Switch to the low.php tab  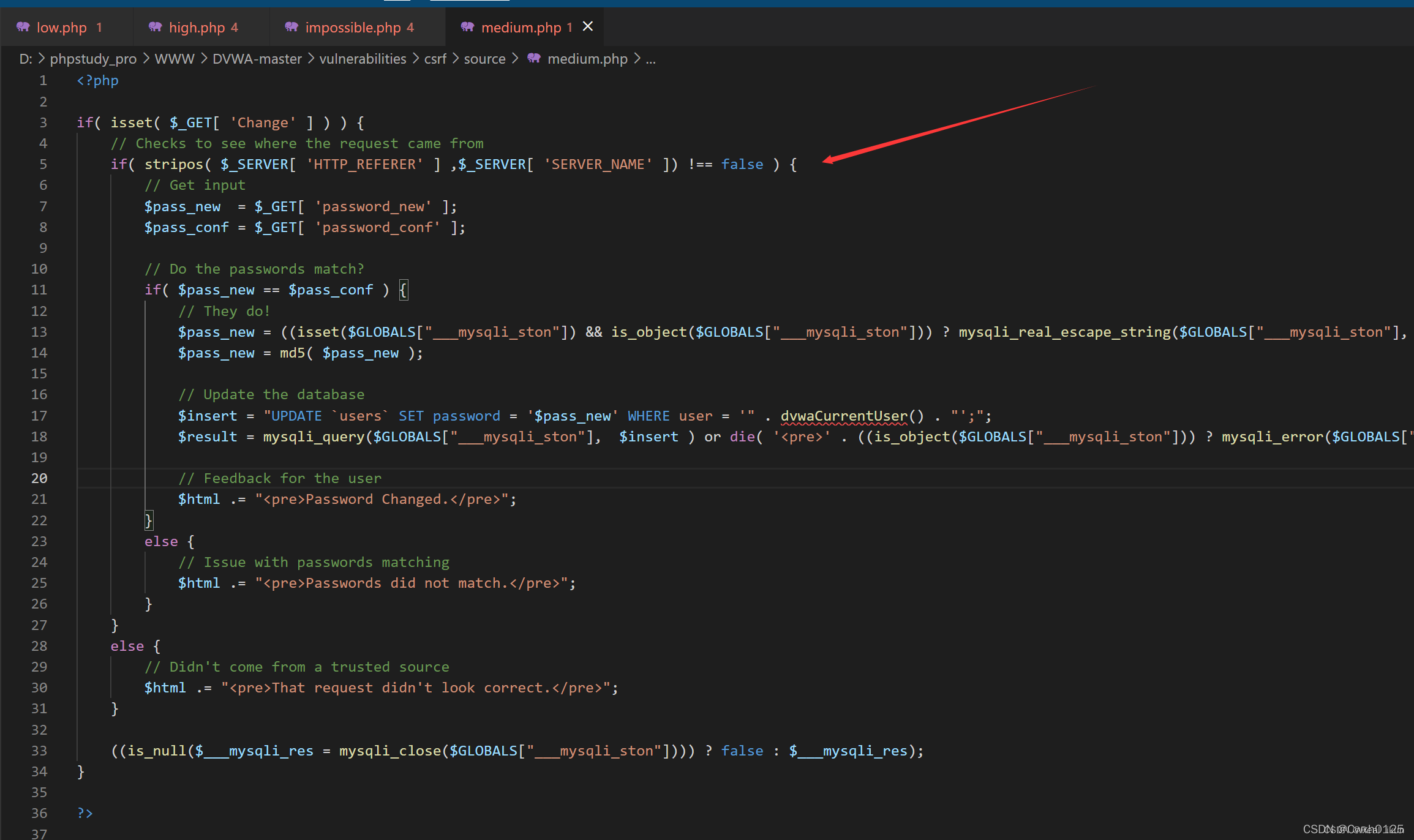[x=61, y=28]
